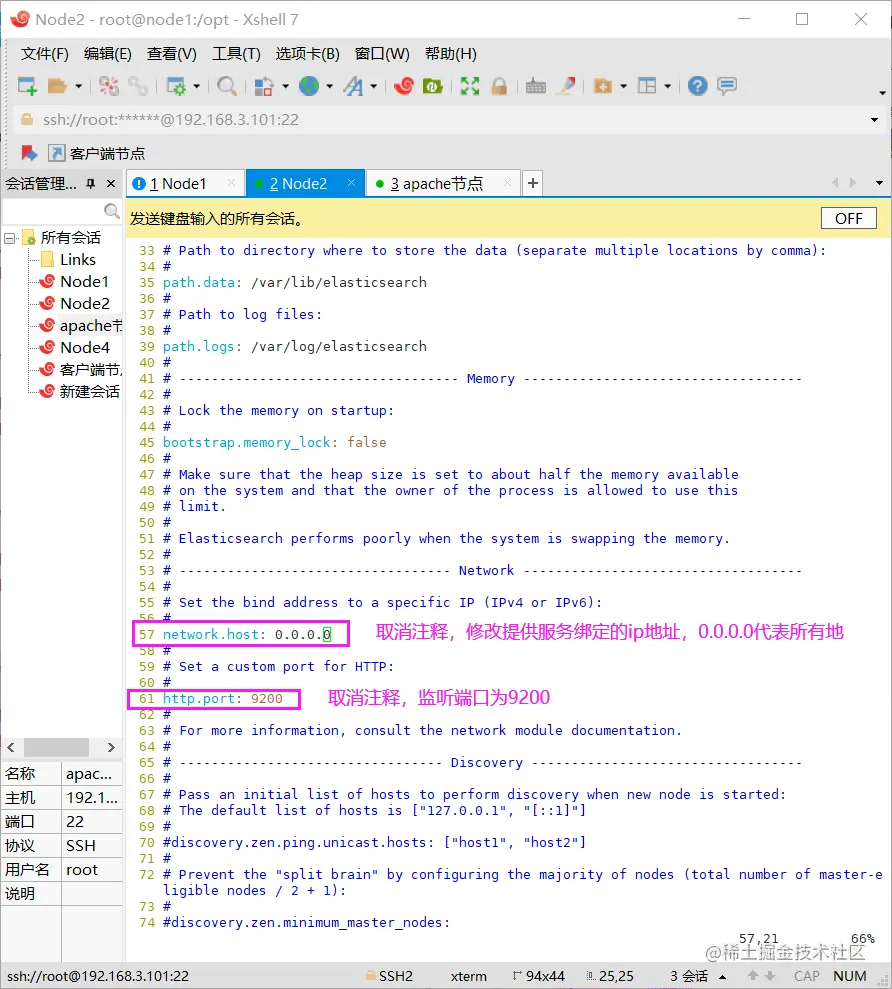Screen dimensions: 892x989
Task: Expand the layout dropdown arrow
Action: coord(667,86)
